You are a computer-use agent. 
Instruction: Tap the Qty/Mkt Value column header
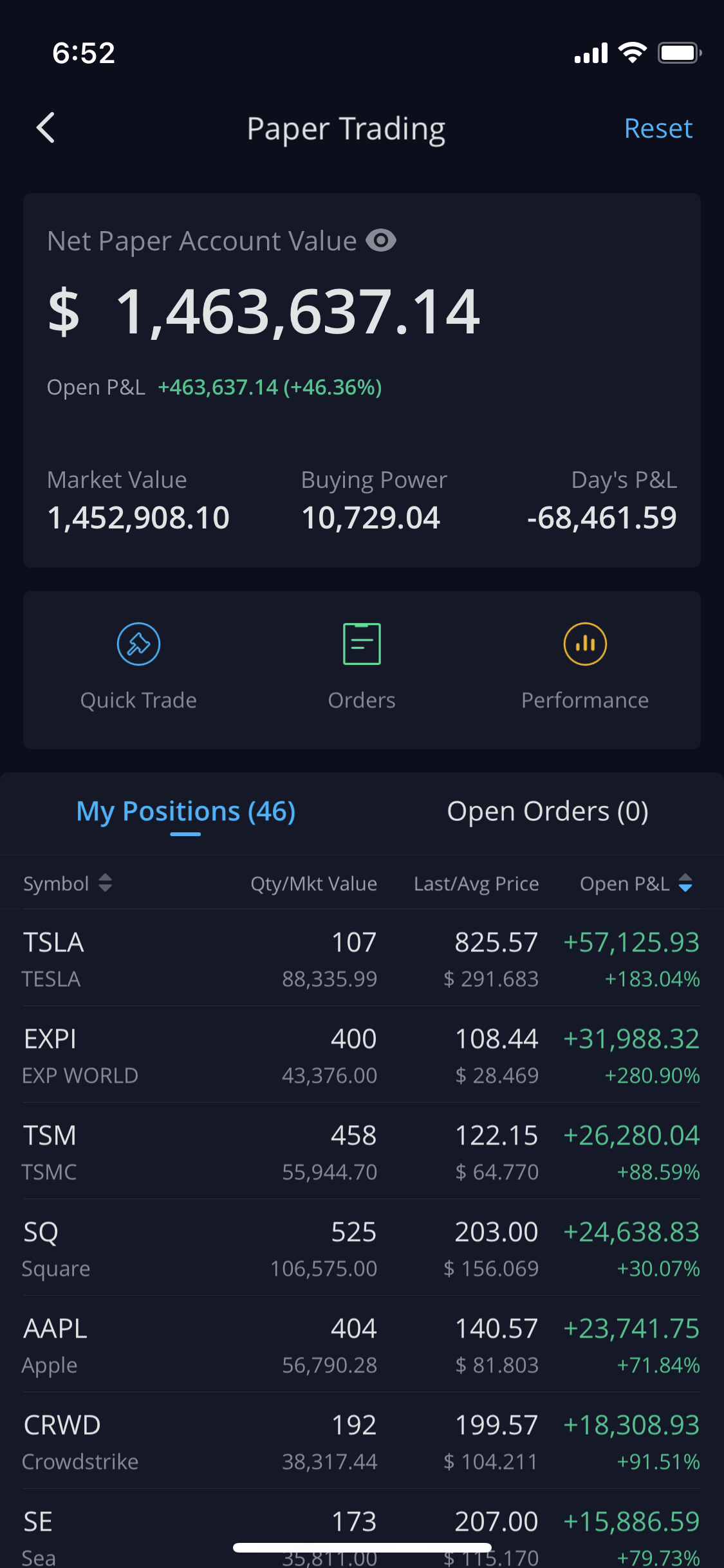click(313, 884)
